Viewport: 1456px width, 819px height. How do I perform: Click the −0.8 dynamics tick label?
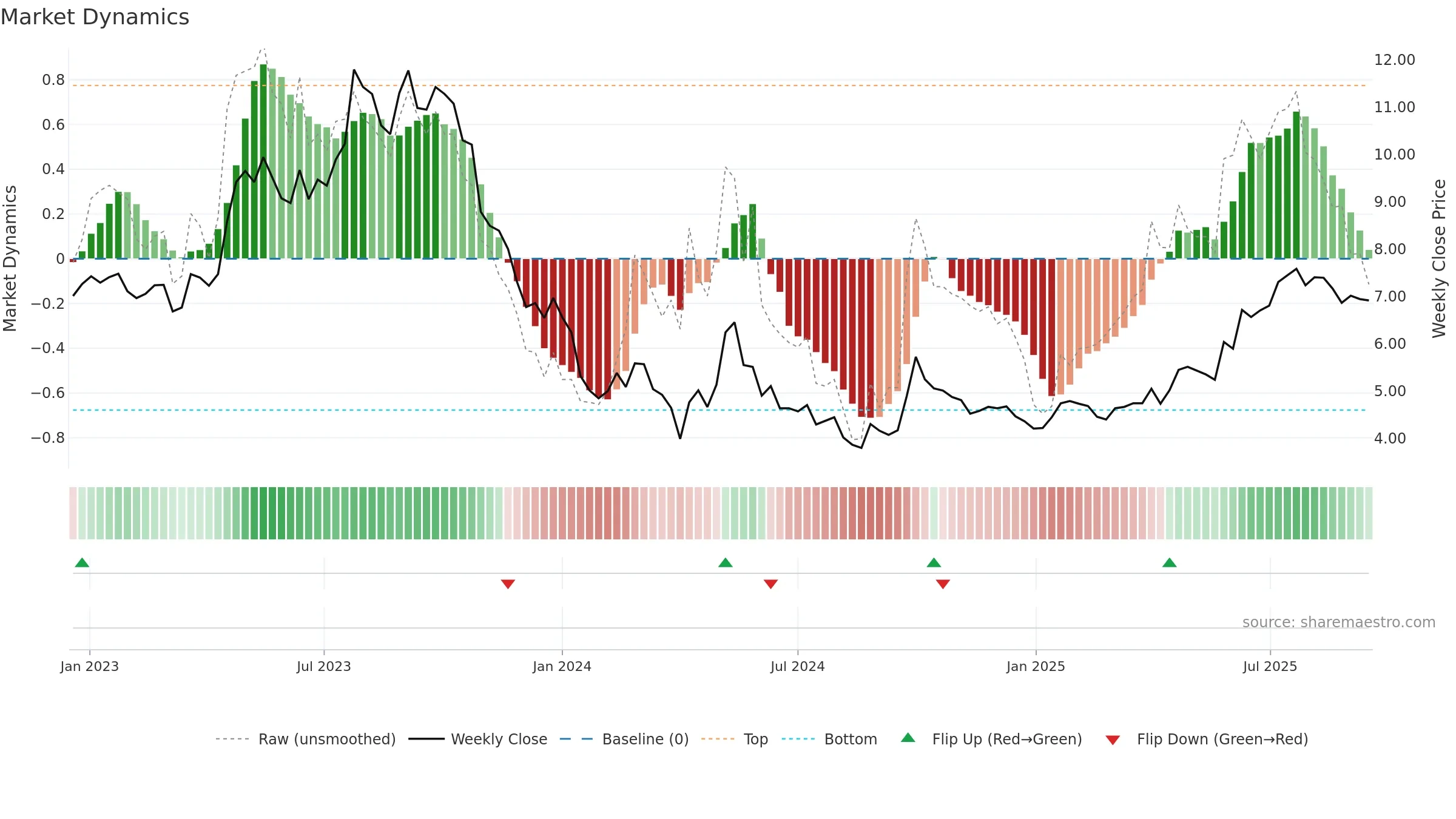(x=48, y=438)
